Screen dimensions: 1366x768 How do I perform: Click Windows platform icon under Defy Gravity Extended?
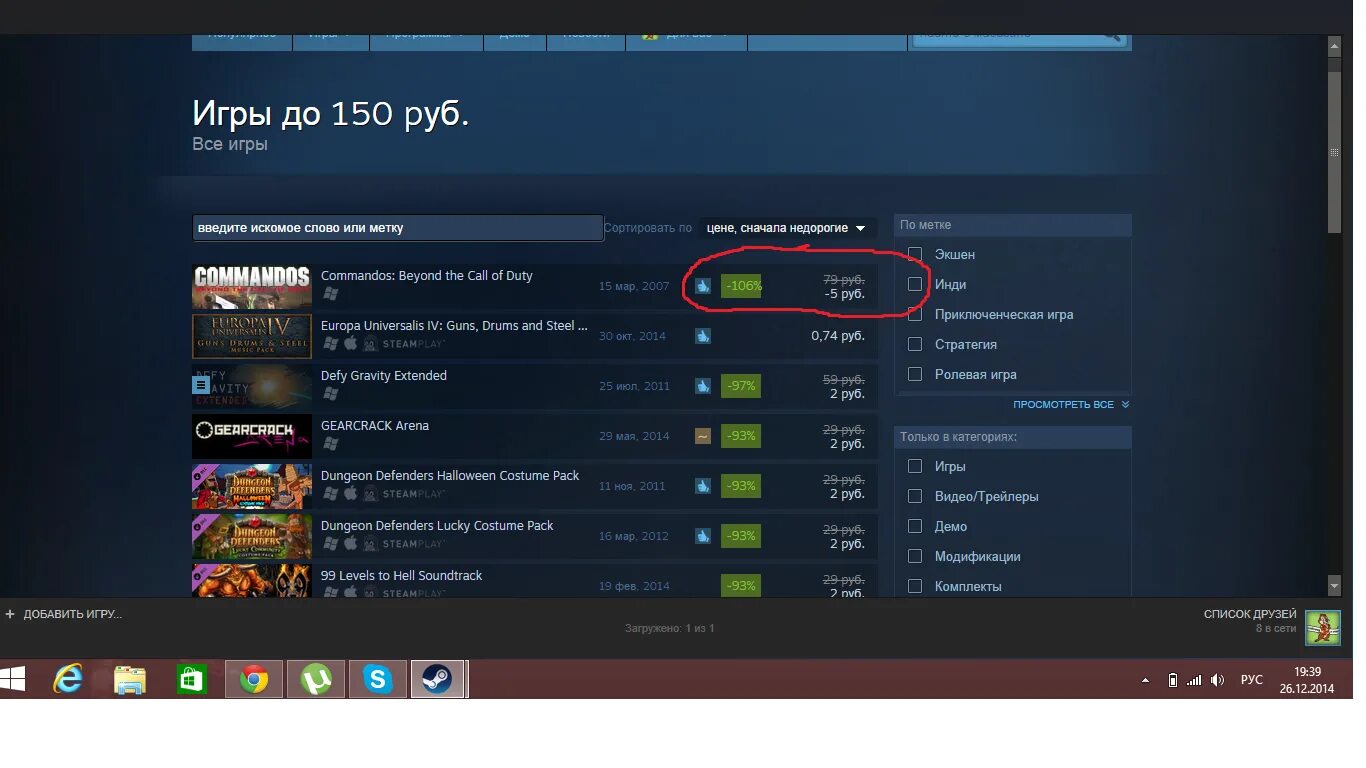coord(330,394)
